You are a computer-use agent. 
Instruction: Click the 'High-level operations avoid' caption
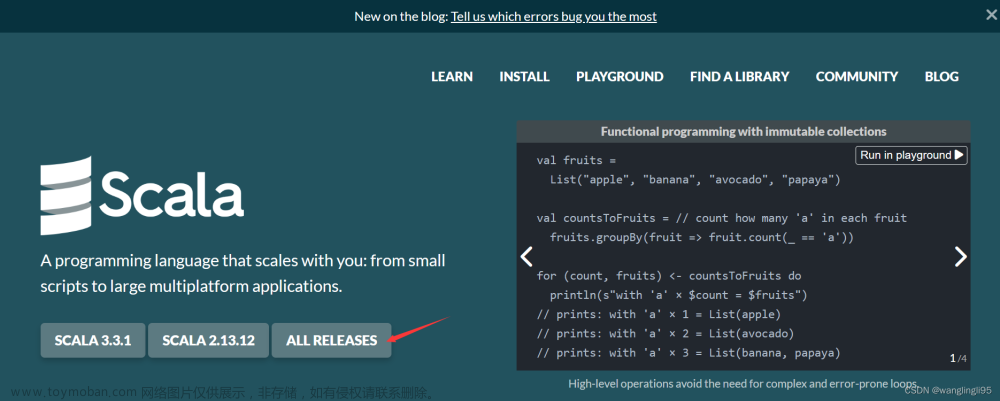[x=742, y=384]
